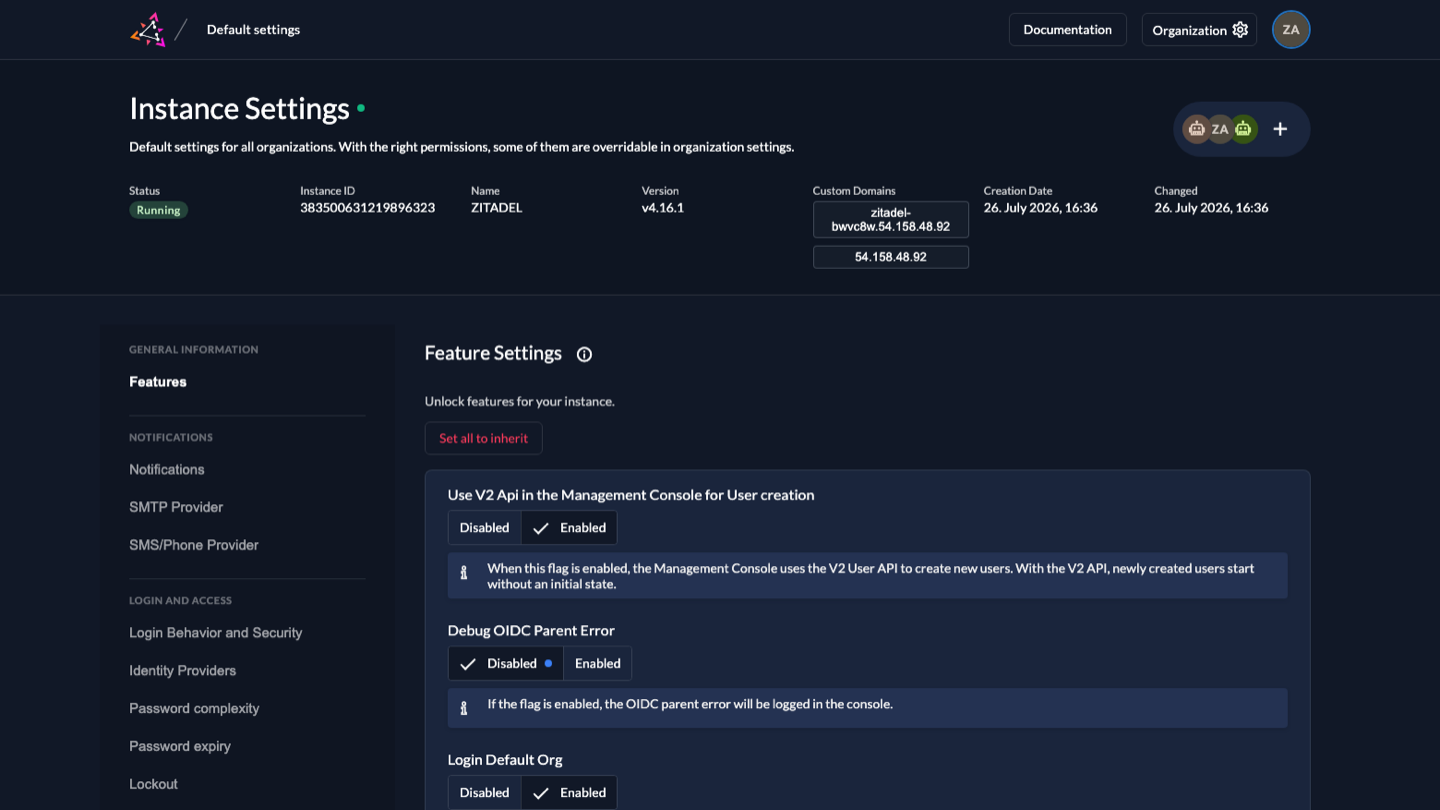Click the green robot avatar in the managers group

(x=1243, y=129)
